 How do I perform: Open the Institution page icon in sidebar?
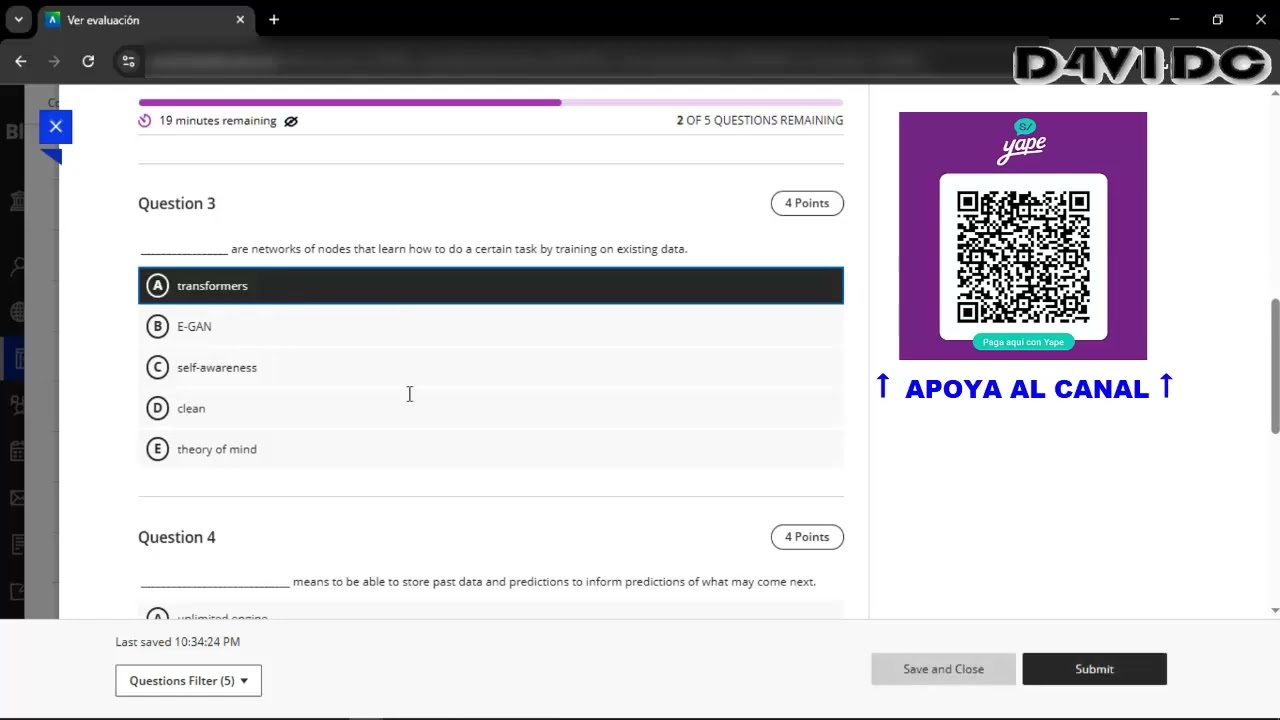tap(18, 202)
